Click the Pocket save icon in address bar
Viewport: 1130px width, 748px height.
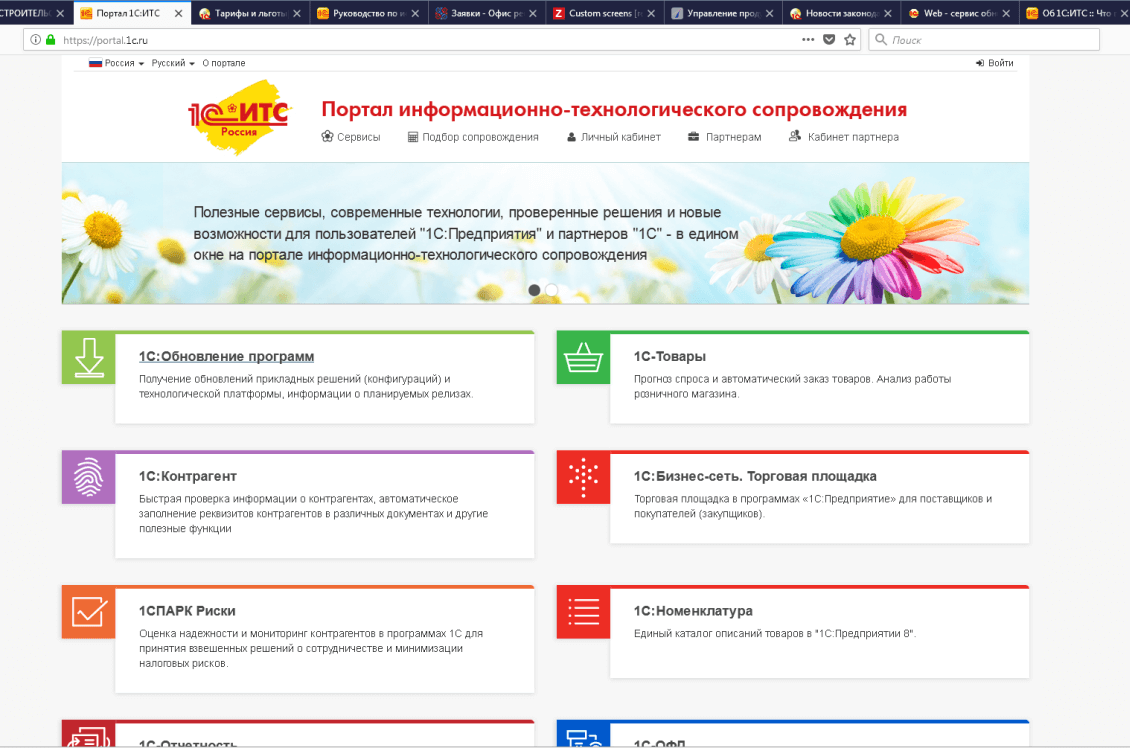coord(829,40)
